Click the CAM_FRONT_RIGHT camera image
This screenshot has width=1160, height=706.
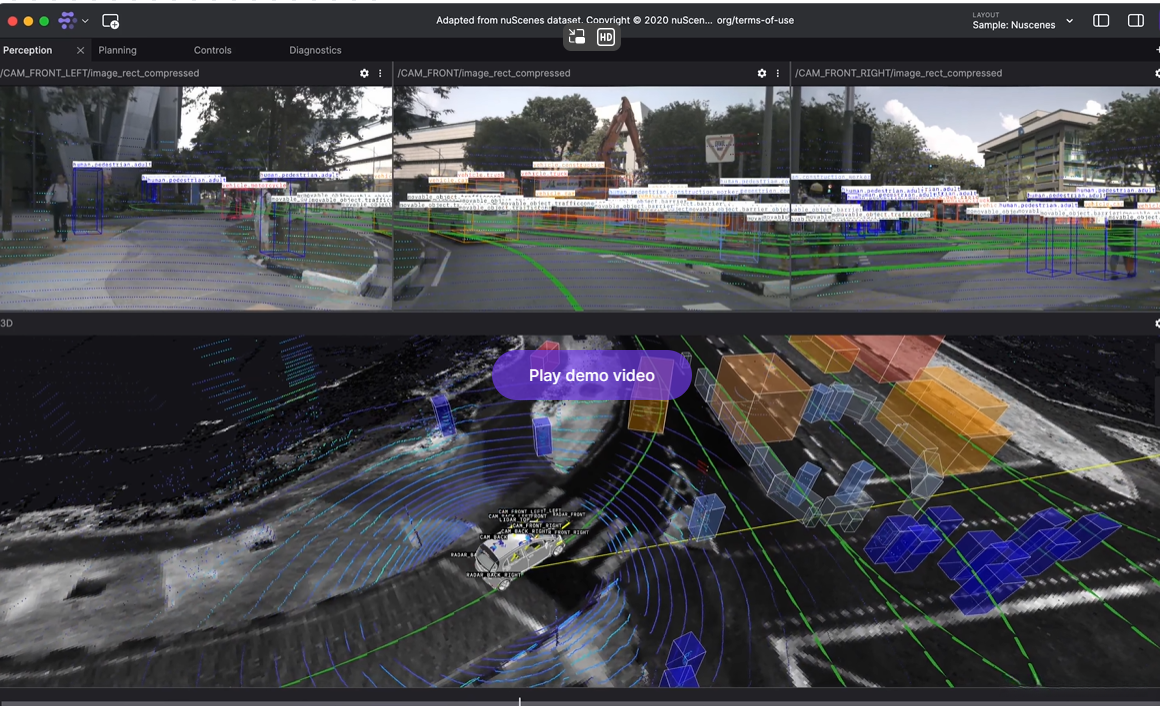click(975, 198)
